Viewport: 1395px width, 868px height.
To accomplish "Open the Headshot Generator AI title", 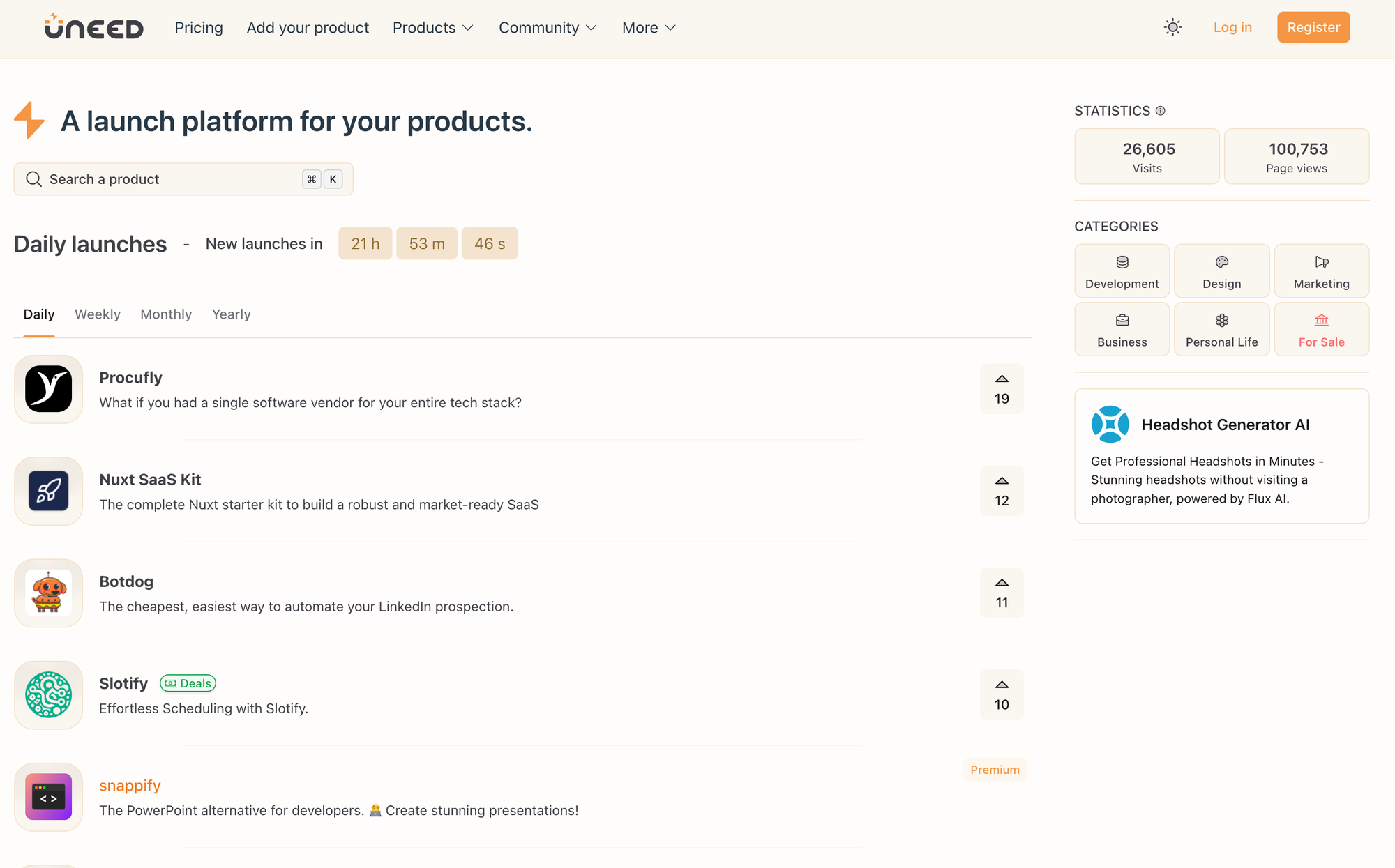I will [1226, 425].
